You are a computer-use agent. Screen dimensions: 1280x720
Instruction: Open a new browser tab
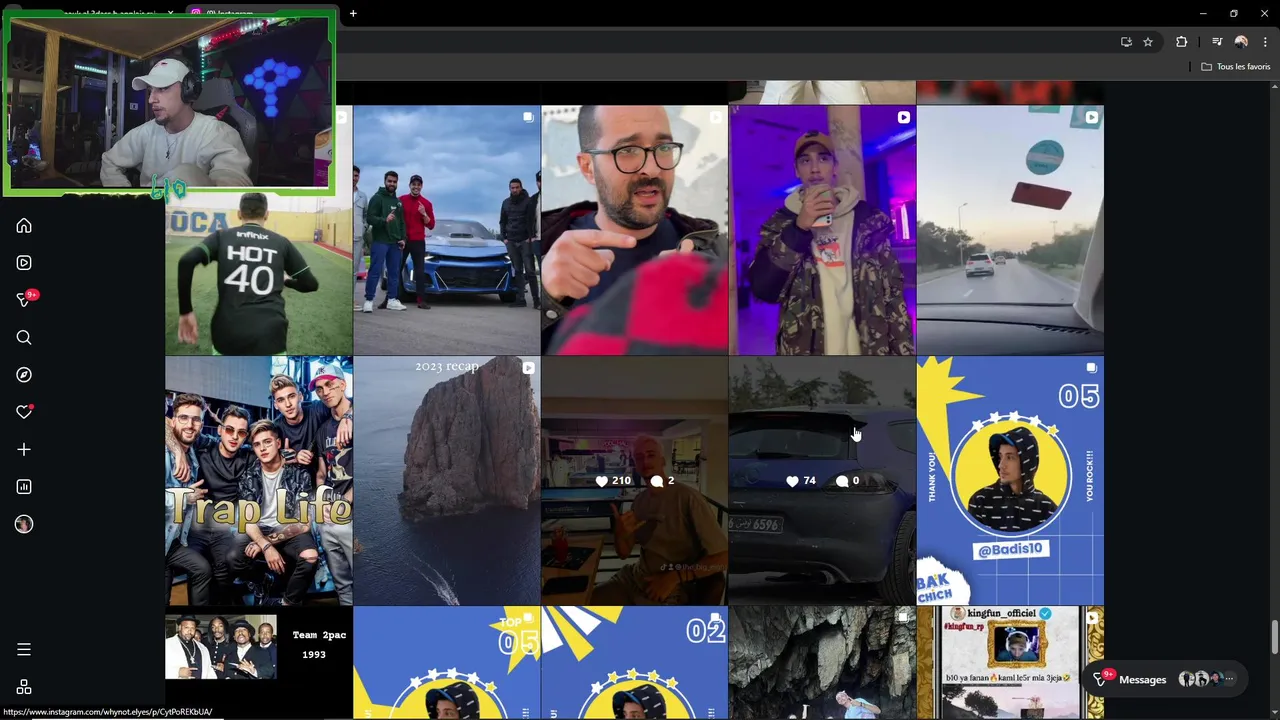click(x=353, y=13)
